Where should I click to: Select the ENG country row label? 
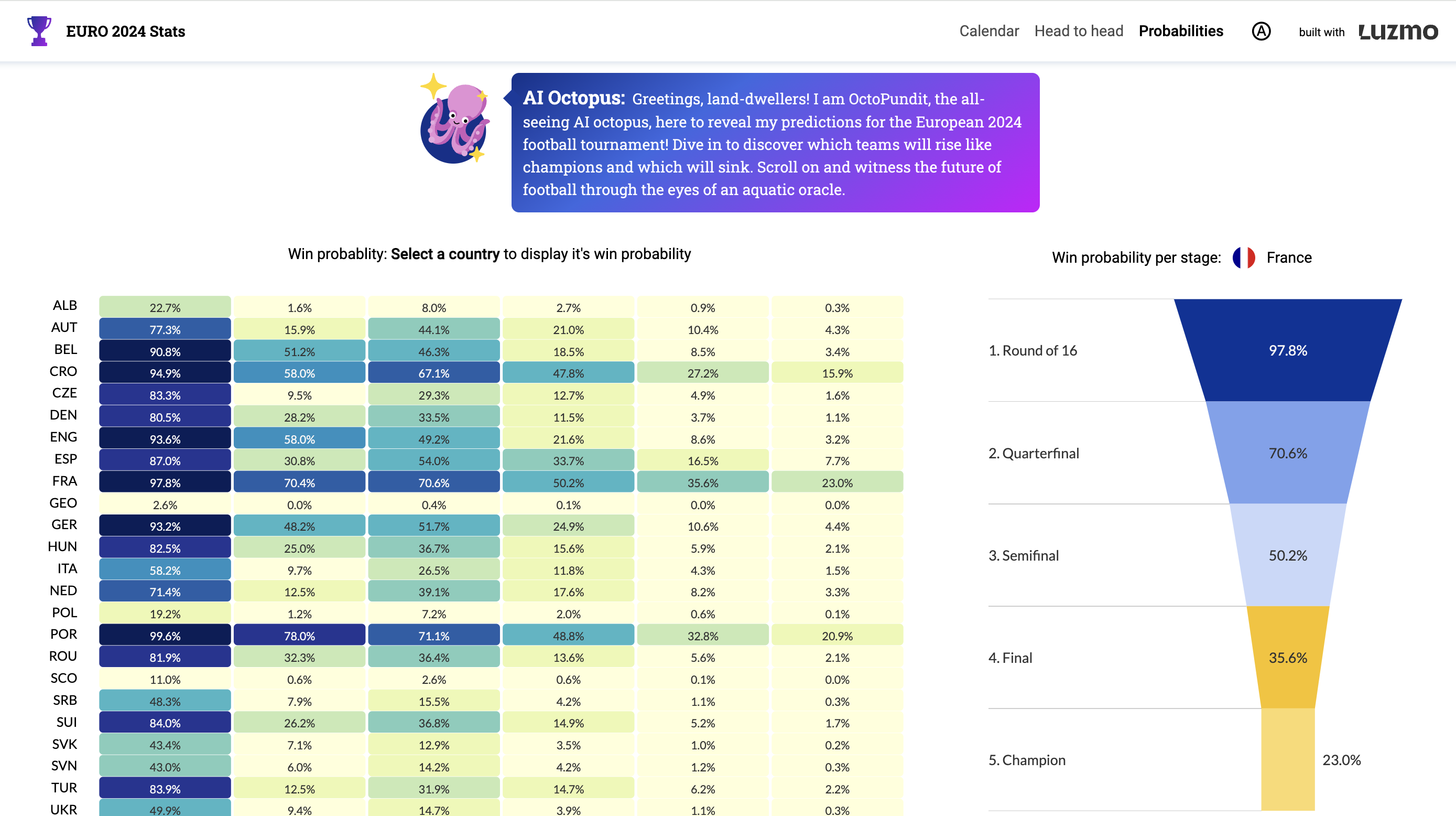pyautogui.click(x=63, y=437)
